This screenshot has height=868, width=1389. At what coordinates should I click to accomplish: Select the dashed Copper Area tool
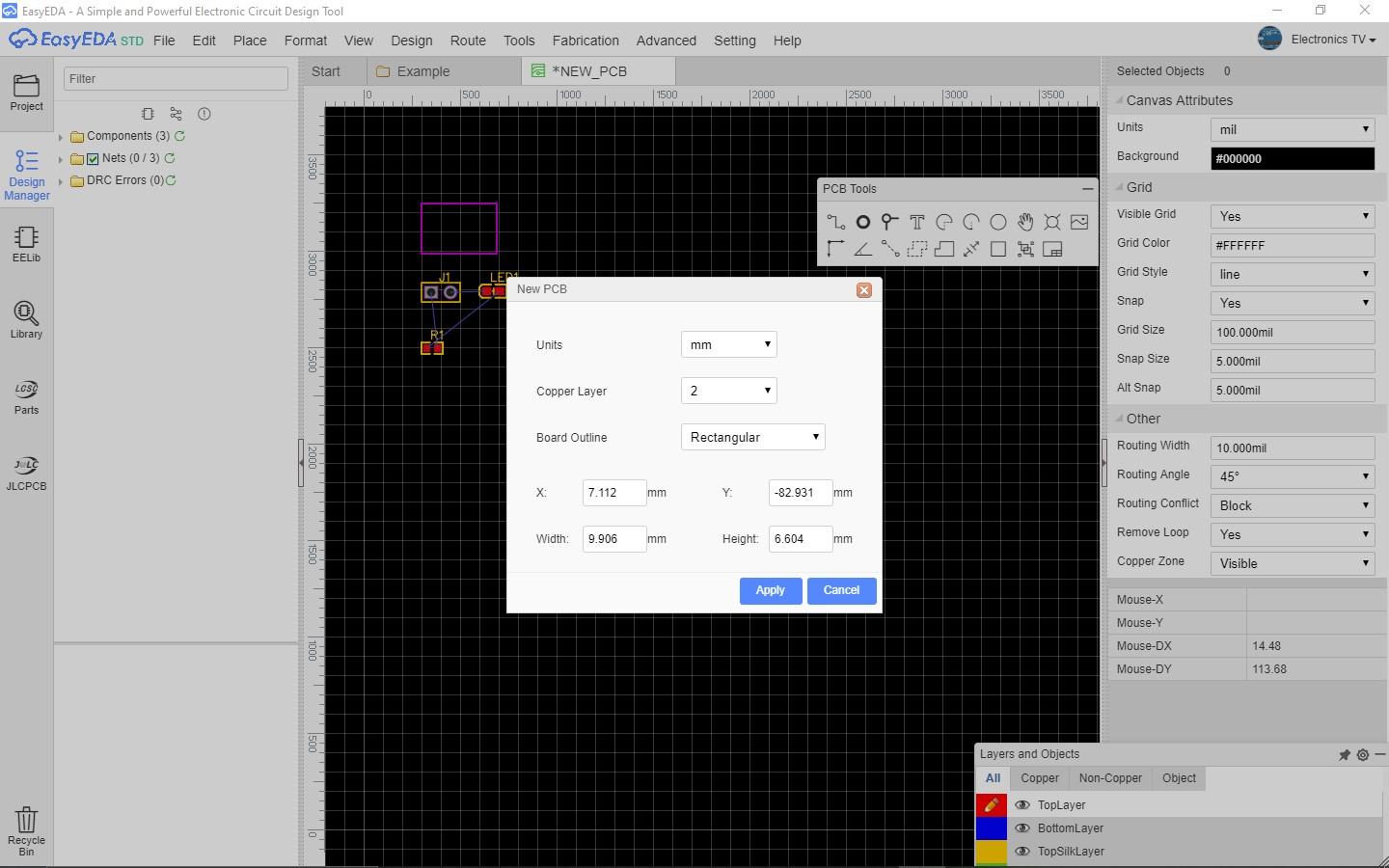point(917,249)
